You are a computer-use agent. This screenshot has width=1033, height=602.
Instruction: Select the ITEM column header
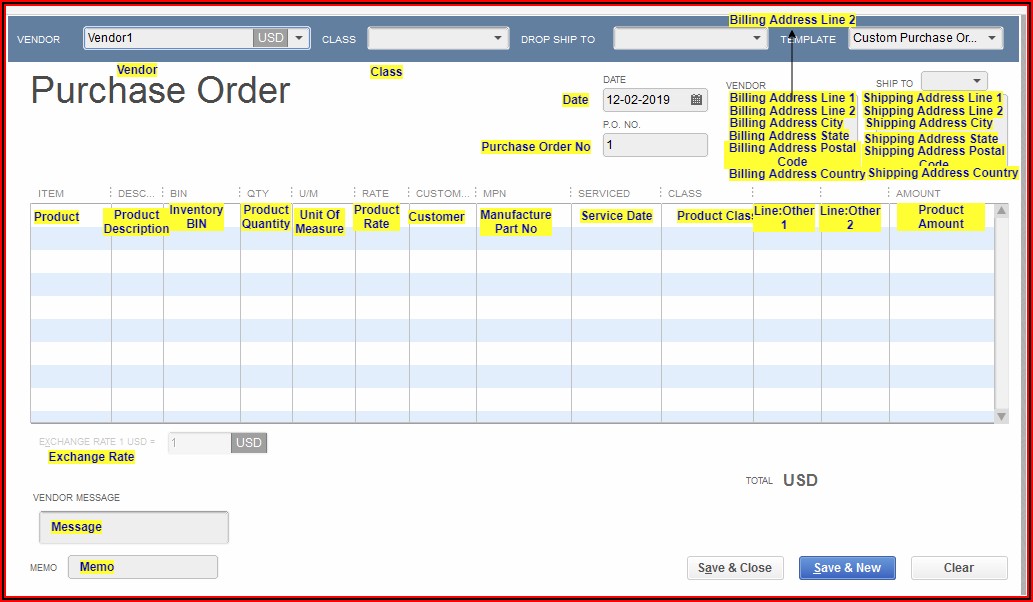tap(51, 193)
